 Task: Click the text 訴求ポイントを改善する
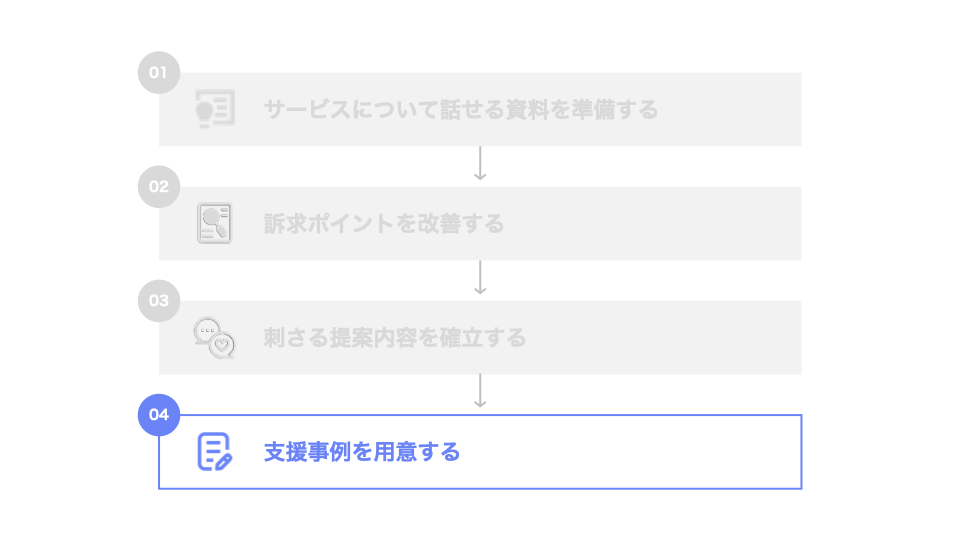384,224
